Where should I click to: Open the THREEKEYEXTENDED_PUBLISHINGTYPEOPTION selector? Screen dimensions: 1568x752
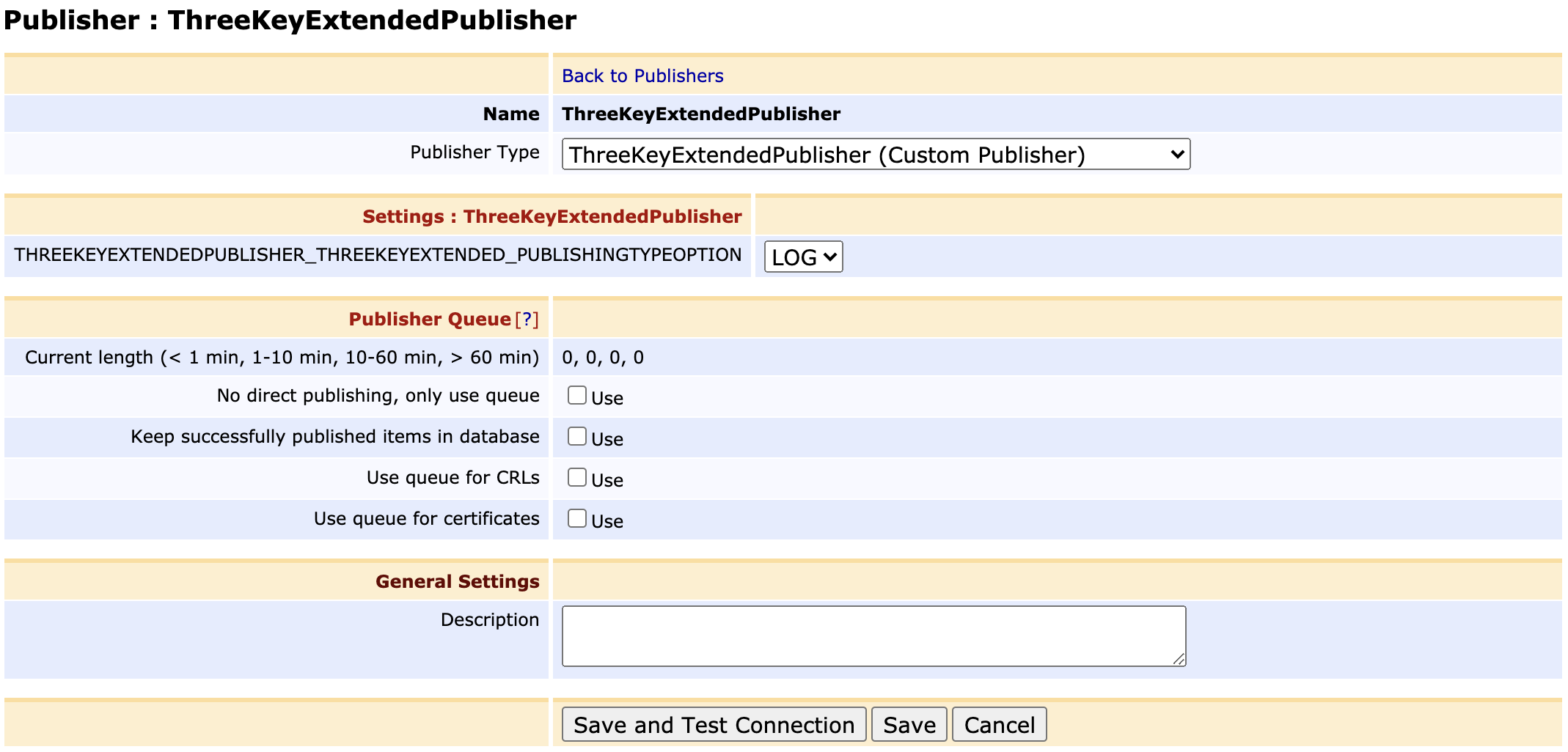pyautogui.click(x=802, y=257)
